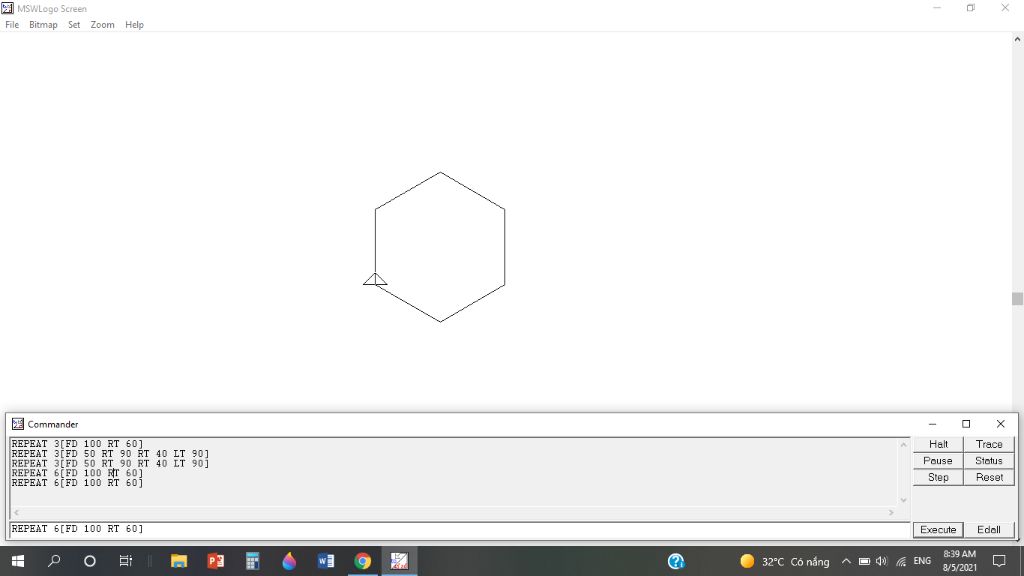
Task: Open Calculator from taskbar
Action: pos(252,561)
